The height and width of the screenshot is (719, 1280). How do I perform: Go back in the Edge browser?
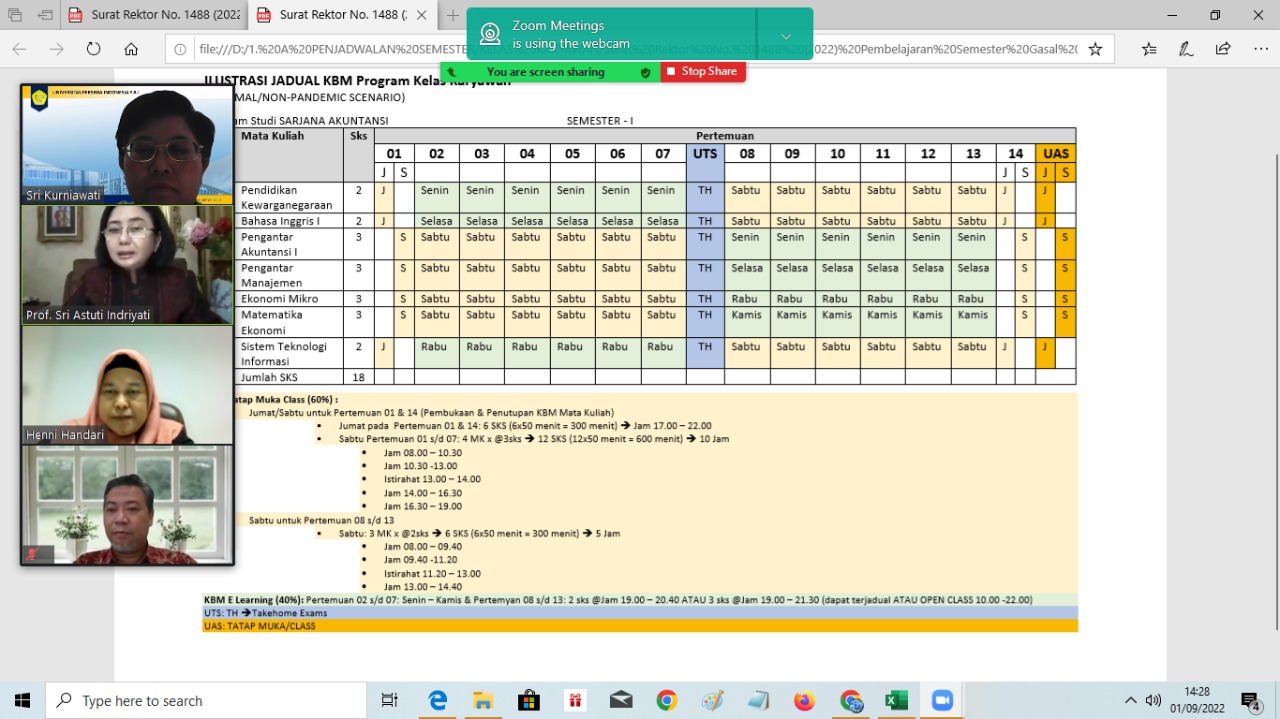[19, 49]
